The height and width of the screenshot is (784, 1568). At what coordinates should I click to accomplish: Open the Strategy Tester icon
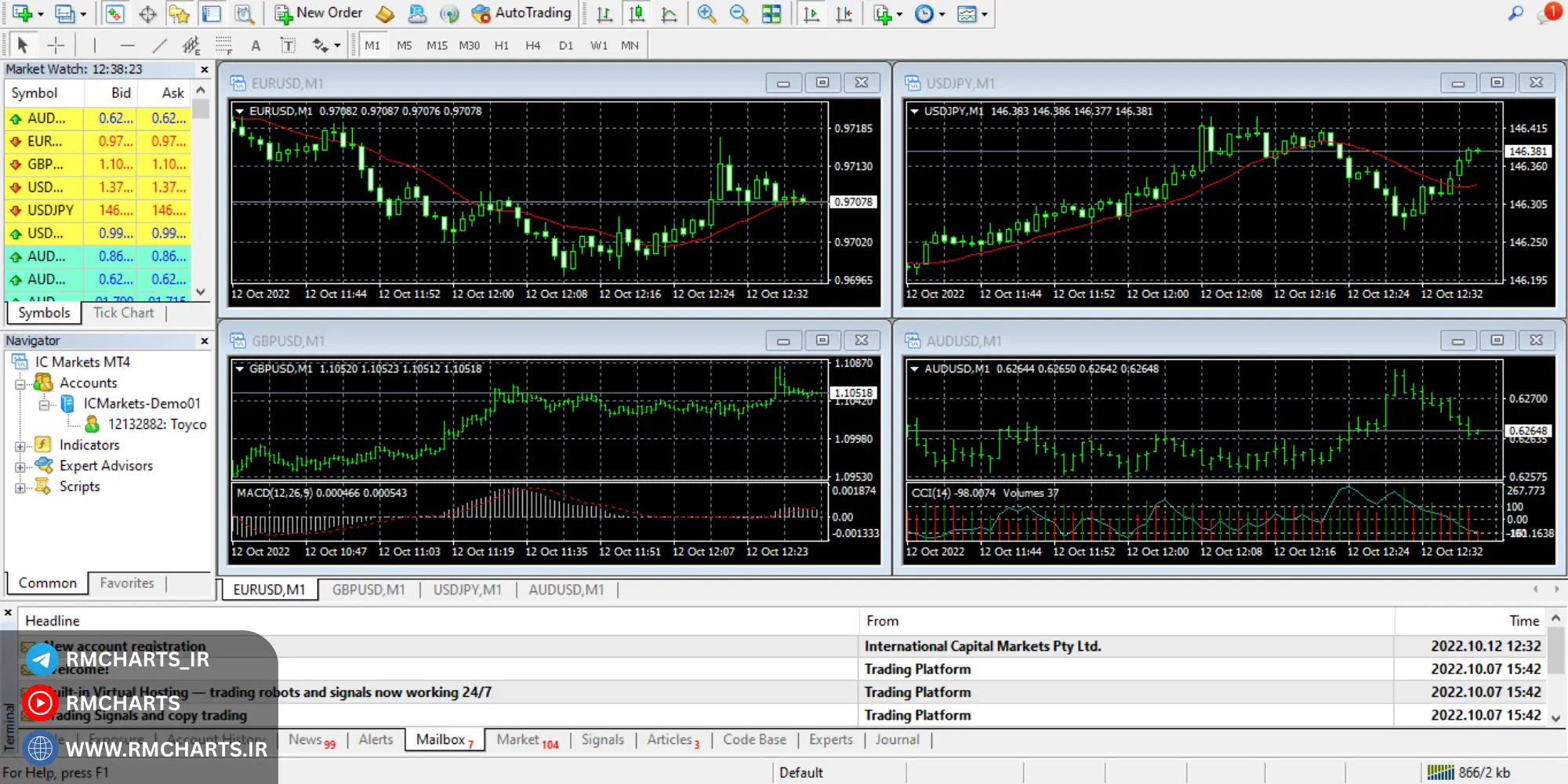[x=245, y=14]
